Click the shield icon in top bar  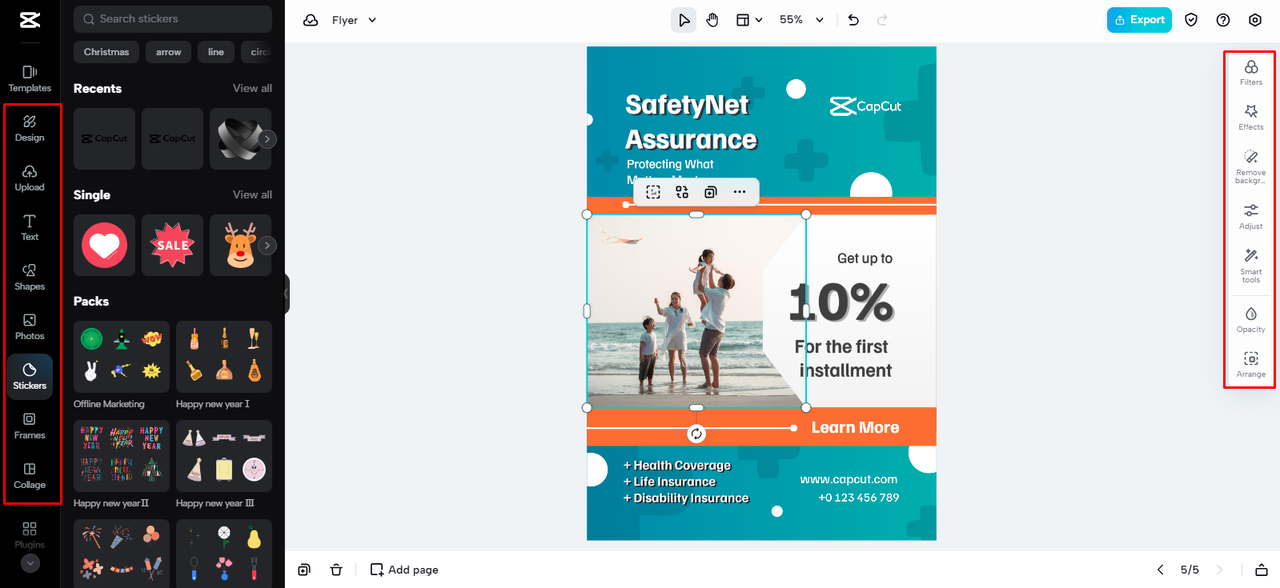point(1191,20)
